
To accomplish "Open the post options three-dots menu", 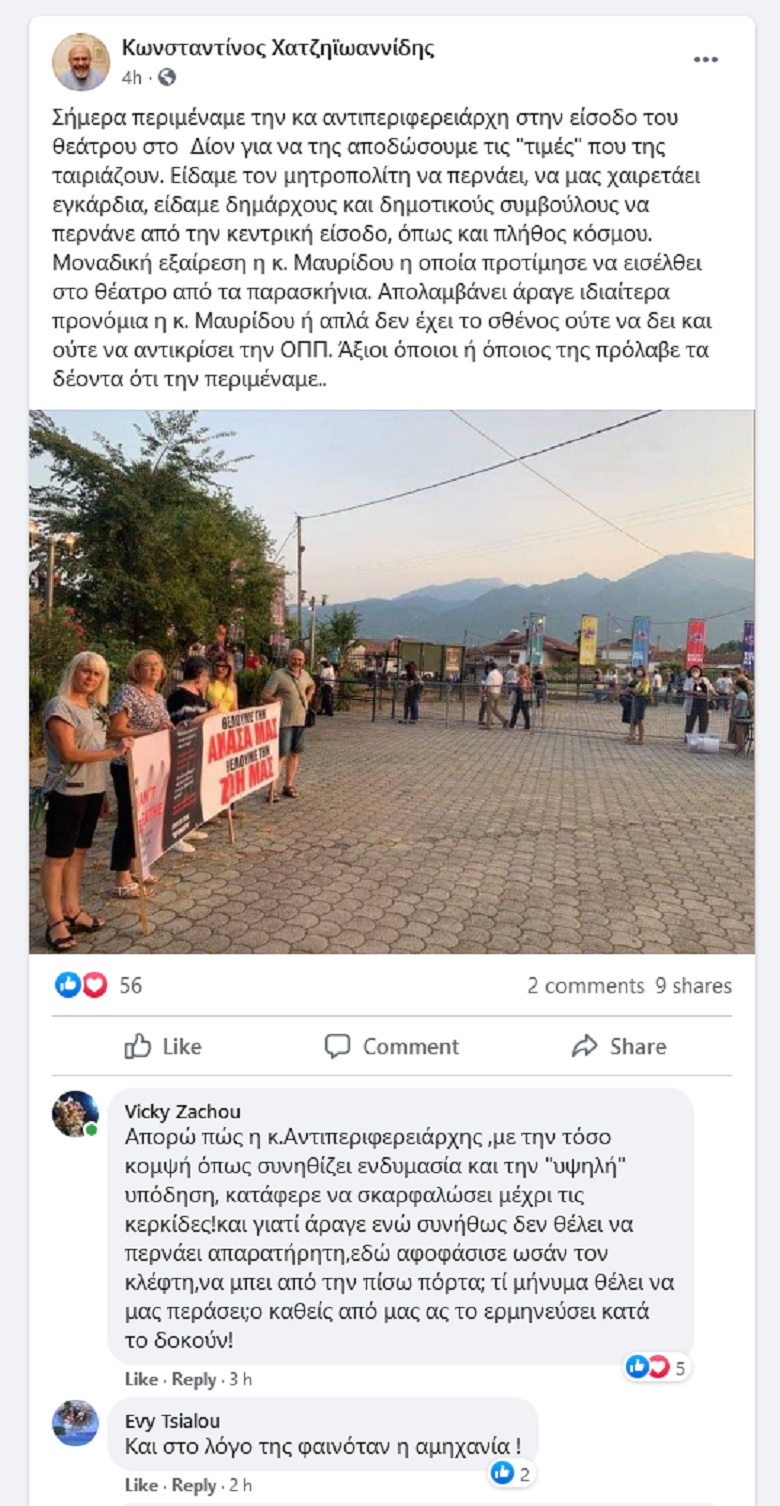I will point(706,60).
